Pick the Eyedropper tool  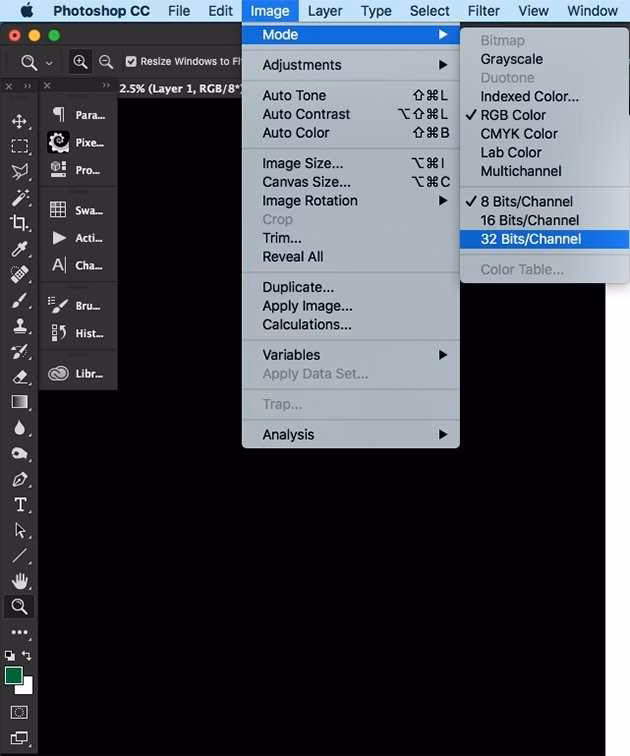pyautogui.click(x=19, y=249)
